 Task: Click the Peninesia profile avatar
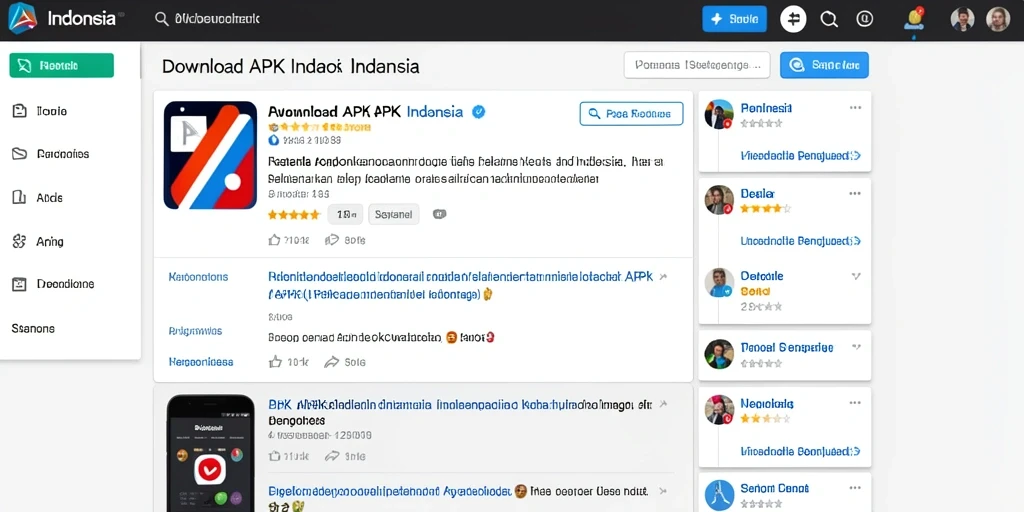719,114
